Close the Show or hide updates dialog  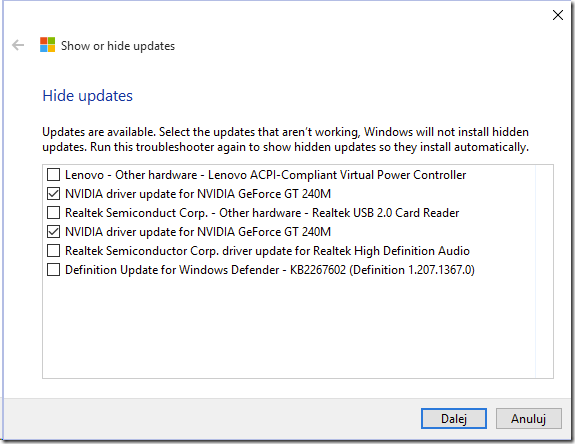[557, 15]
